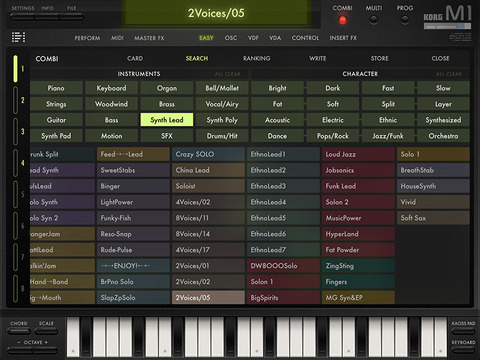
Task: Toggle the Orchestra character filter
Action: [443, 136]
